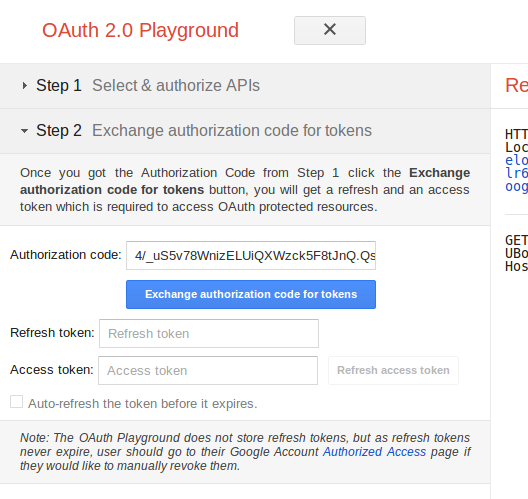Viewport: 528px width, 499px height.
Task: Click Exchange authorization code for tokens button
Action: coord(251,294)
